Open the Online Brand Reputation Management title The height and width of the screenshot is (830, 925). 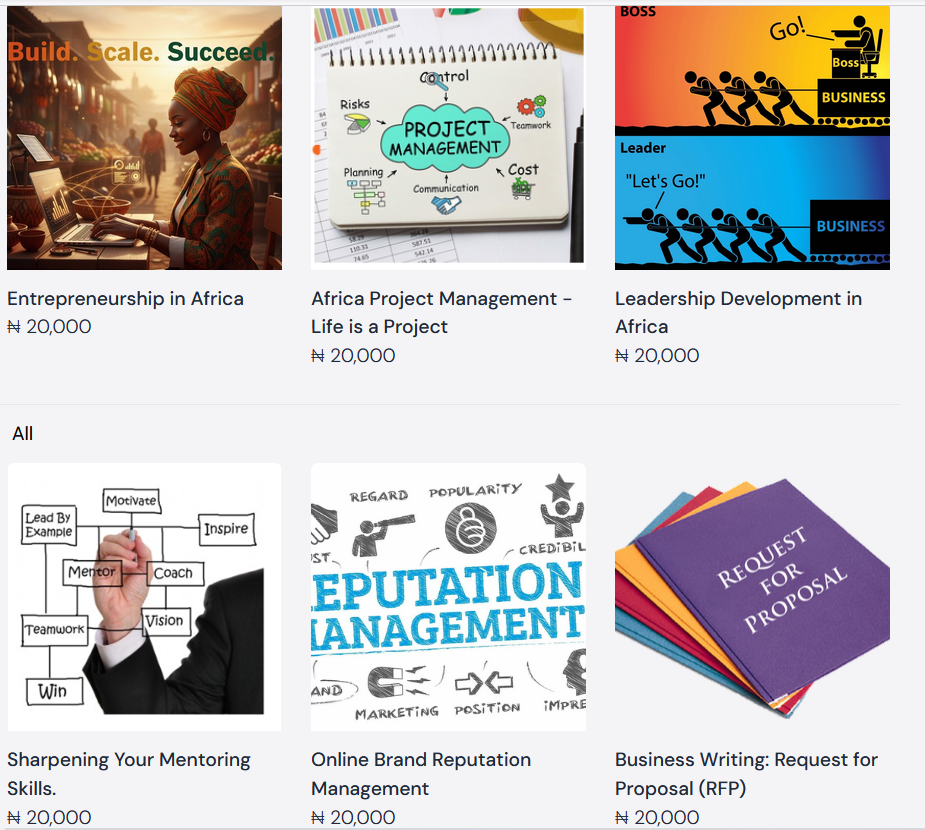coord(421,774)
